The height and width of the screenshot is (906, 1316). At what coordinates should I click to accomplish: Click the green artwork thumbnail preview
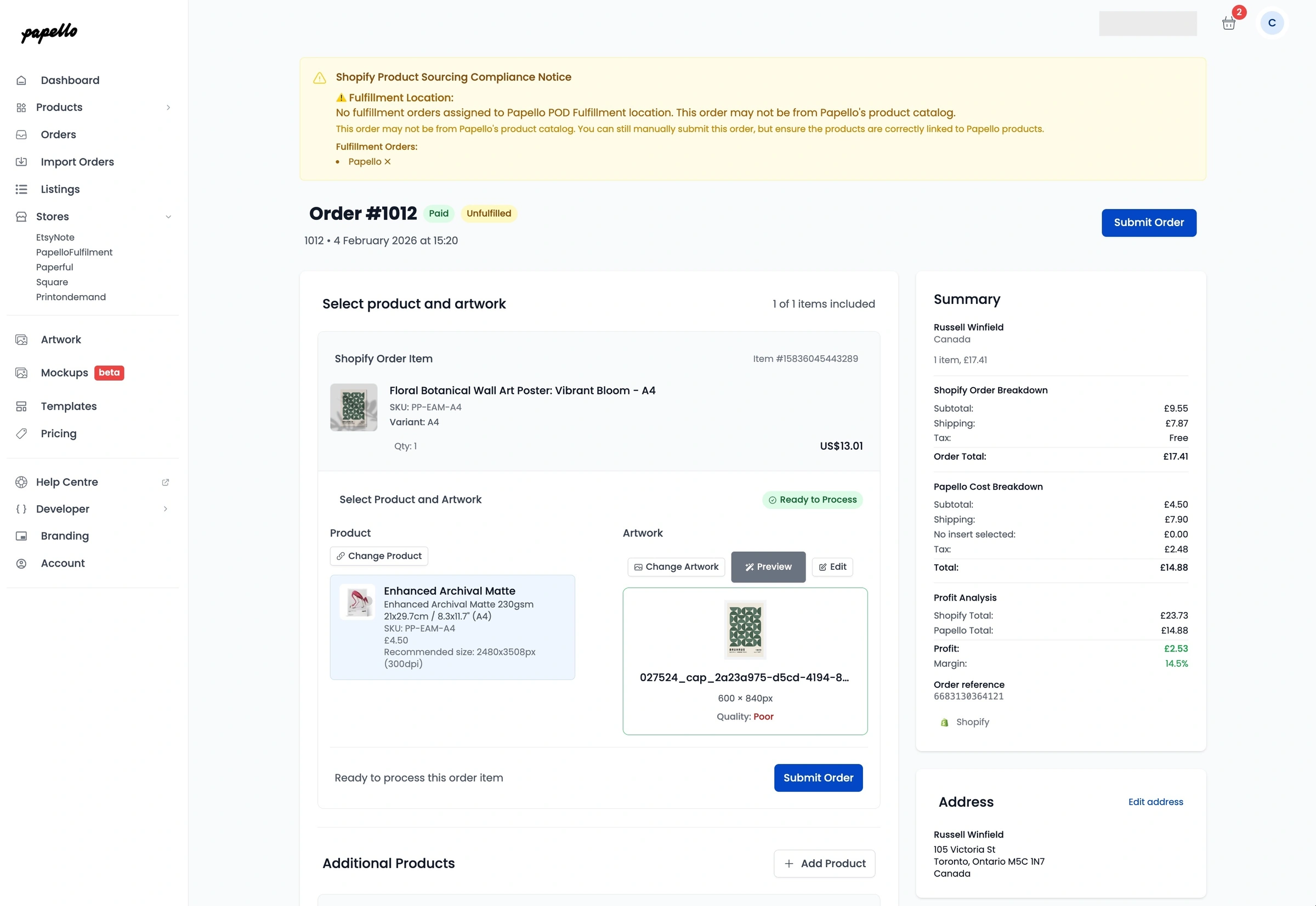pos(745,630)
